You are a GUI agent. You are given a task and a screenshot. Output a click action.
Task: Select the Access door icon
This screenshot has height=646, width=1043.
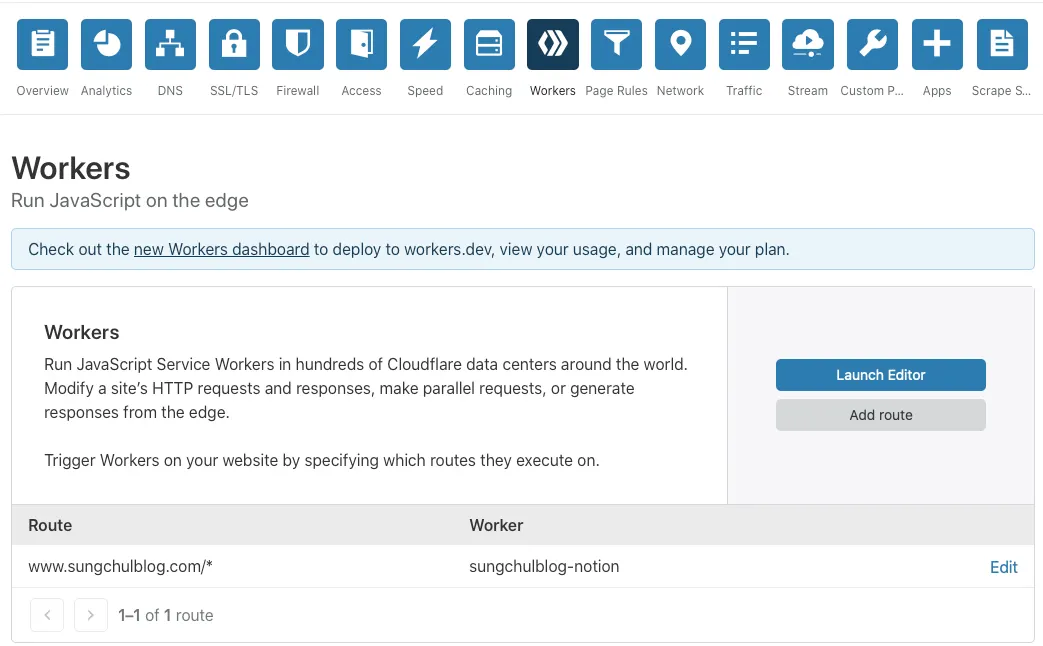coord(361,45)
